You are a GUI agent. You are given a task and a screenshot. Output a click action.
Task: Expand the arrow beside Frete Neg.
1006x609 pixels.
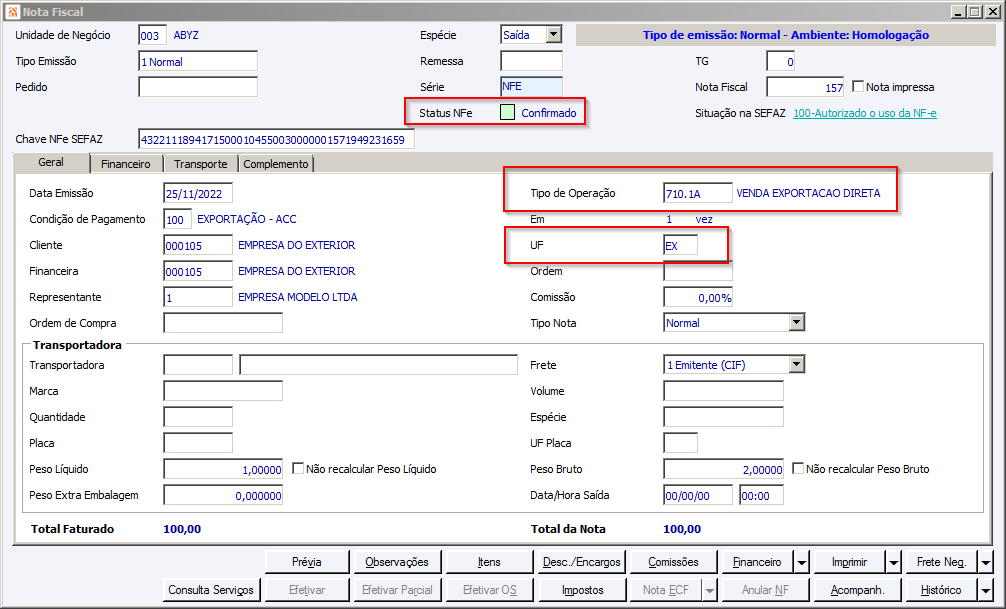coord(985,562)
